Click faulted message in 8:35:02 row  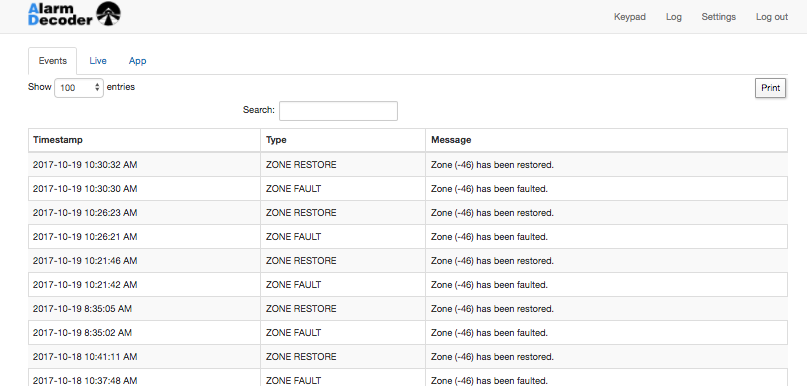pyautogui.click(x=489, y=333)
